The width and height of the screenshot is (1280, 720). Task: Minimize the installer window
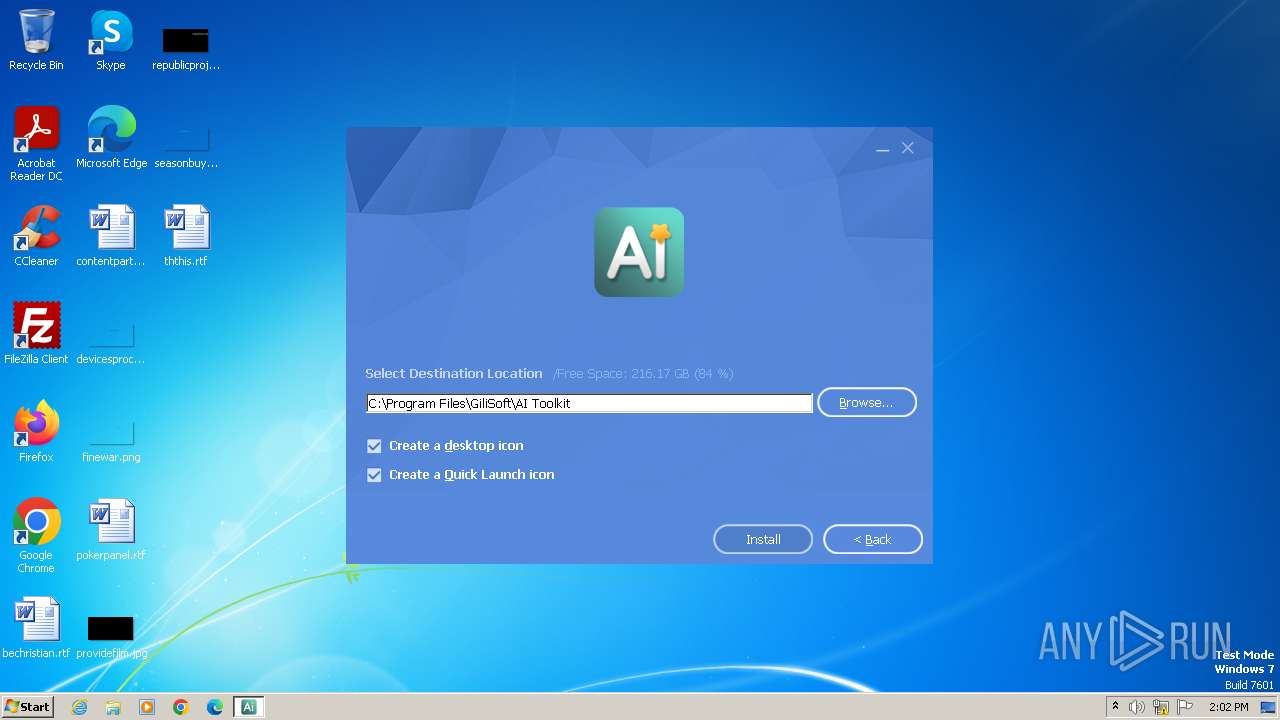883,148
